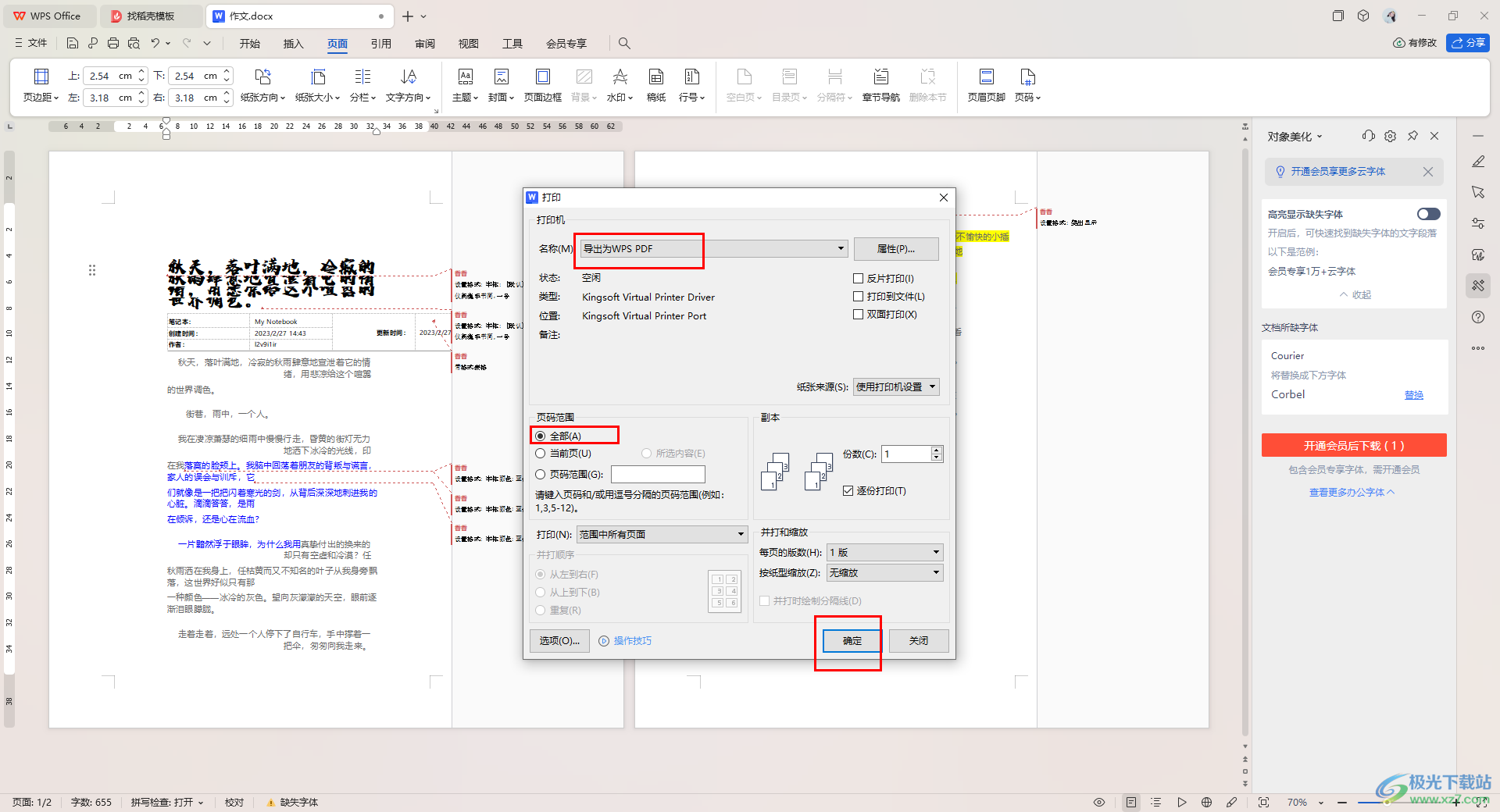Open the 按纸型缩放 dropdown
The width and height of the screenshot is (1500, 812).
pyautogui.click(x=885, y=572)
